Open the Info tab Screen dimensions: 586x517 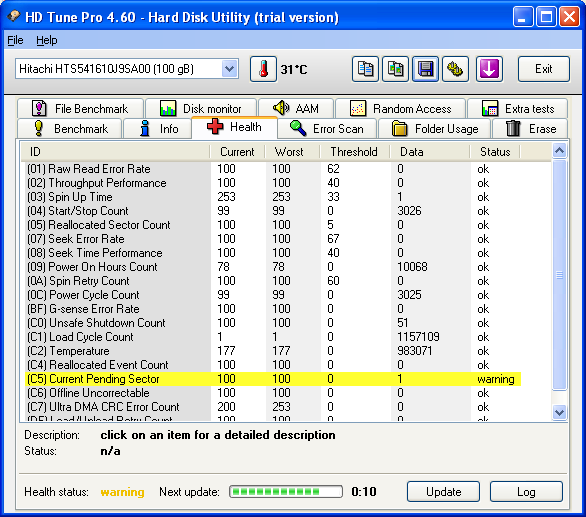click(157, 129)
